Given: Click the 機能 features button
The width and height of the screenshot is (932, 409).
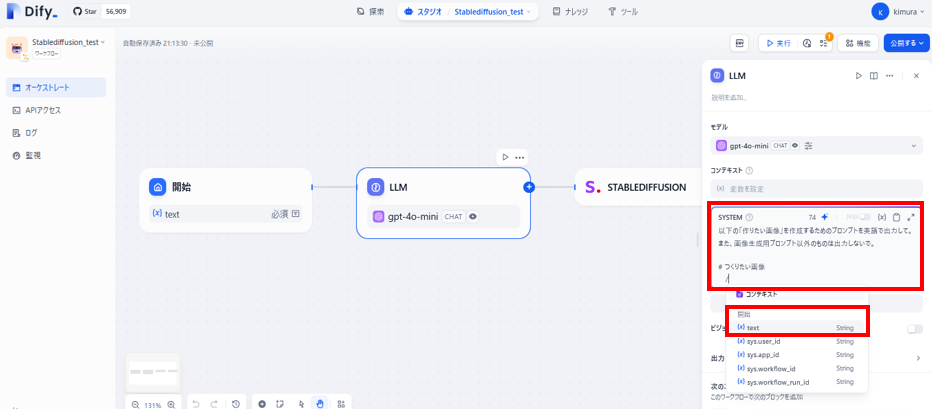Looking at the screenshot, I should [858, 43].
